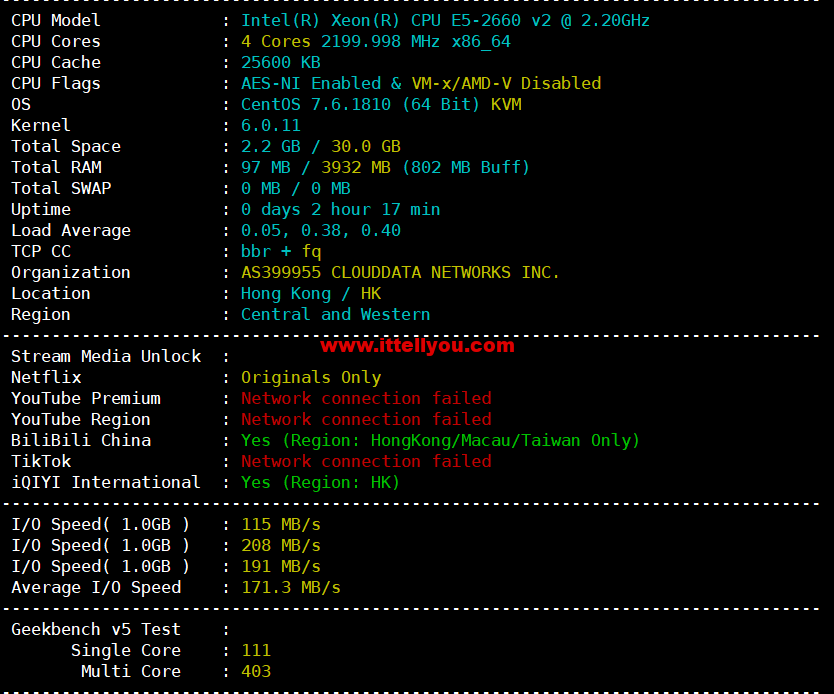The height and width of the screenshot is (694, 834).
Task: Click the TikTok network connection failed message
Action: pyautogui.click(x=366, y=461)
